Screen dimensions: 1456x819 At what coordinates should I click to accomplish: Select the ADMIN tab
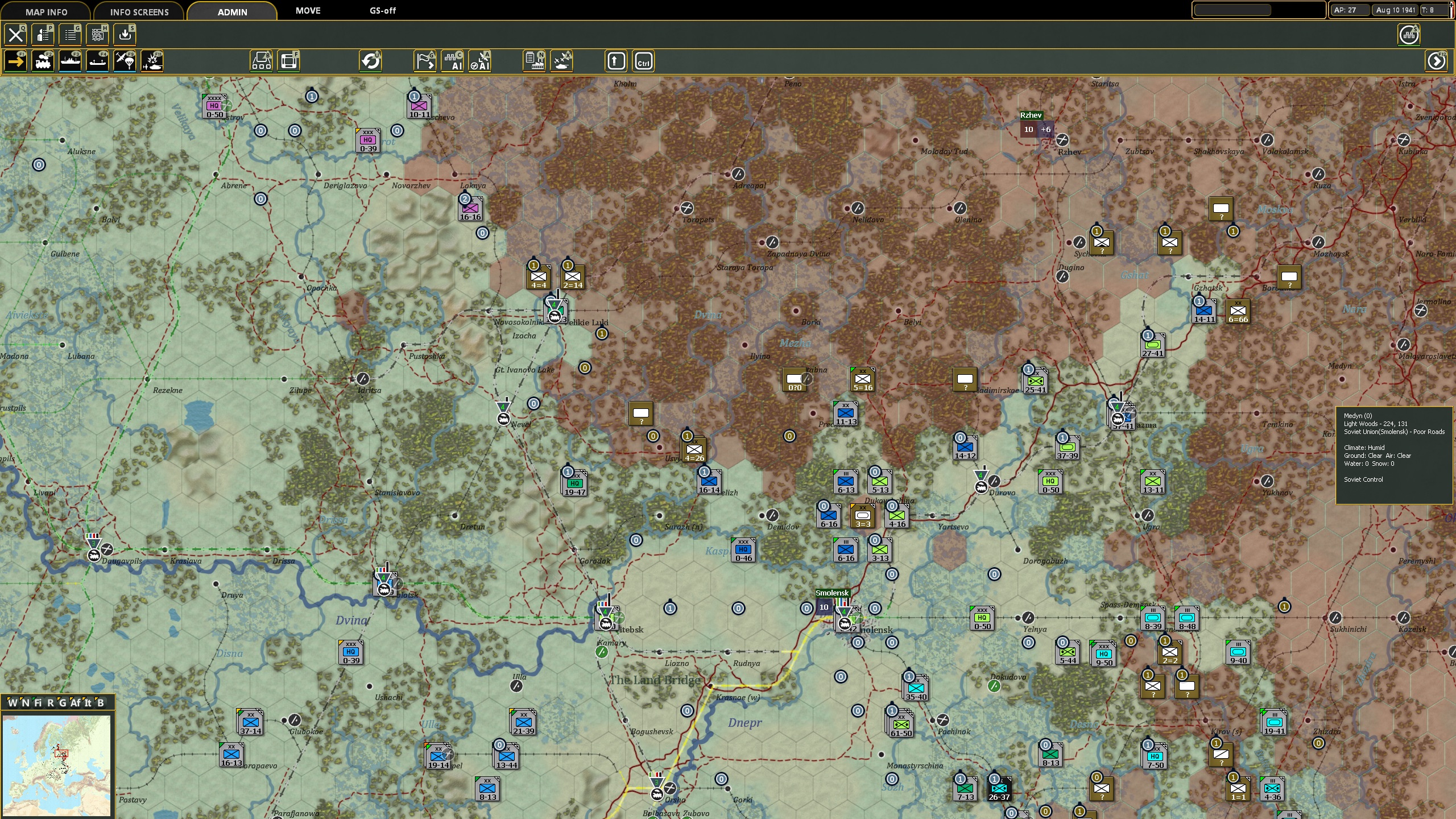[x=232, y=11]
